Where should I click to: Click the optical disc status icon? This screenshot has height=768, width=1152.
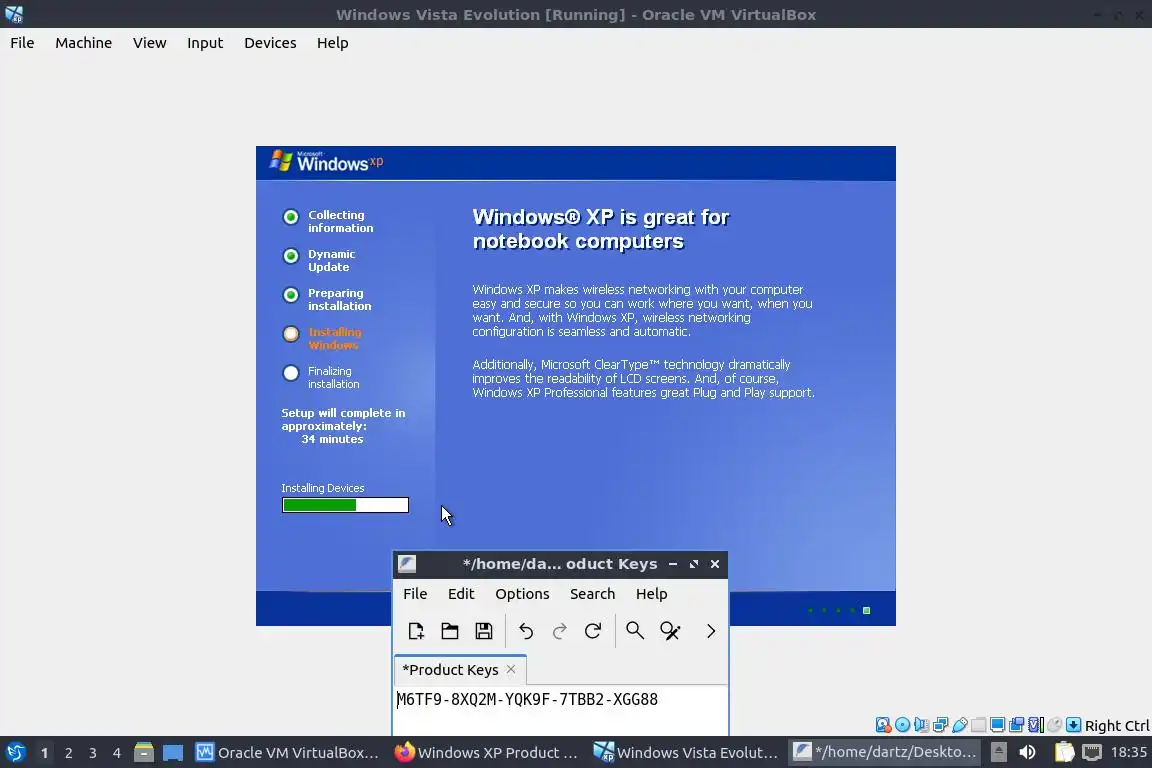click(x=902, y=725)
